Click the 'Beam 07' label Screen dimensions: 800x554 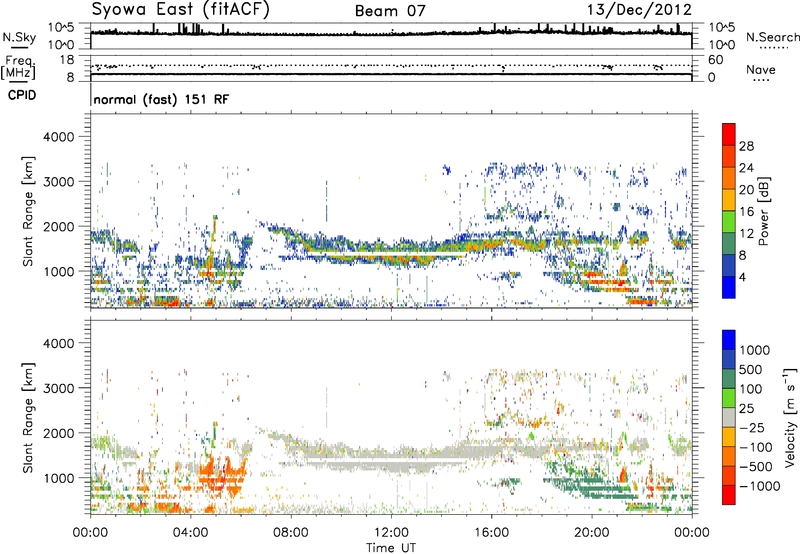click(390, 11)
